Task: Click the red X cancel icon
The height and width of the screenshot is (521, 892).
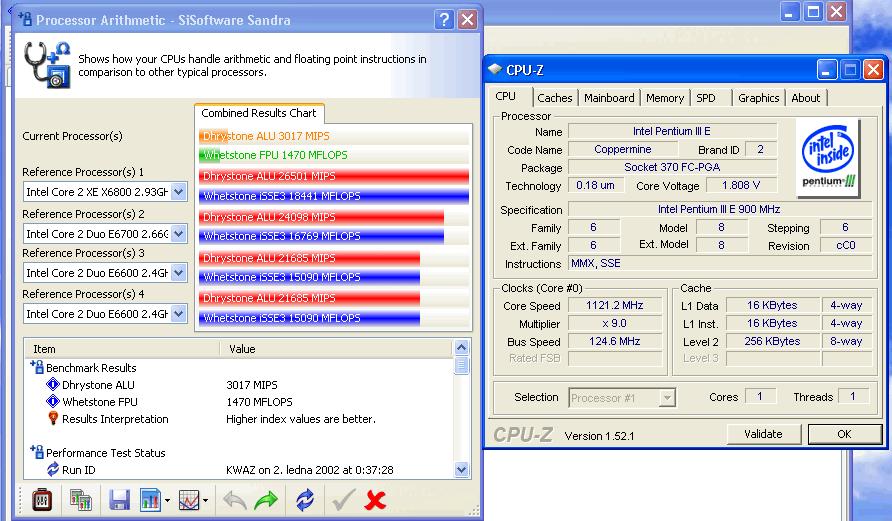Action: [375, 499]
